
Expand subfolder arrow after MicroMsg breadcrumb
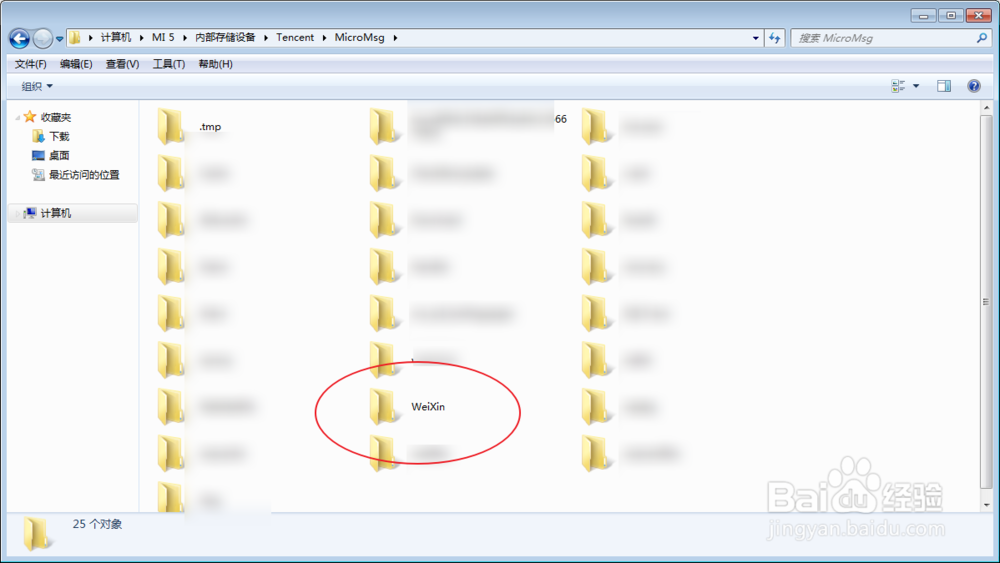coord(395,38)
